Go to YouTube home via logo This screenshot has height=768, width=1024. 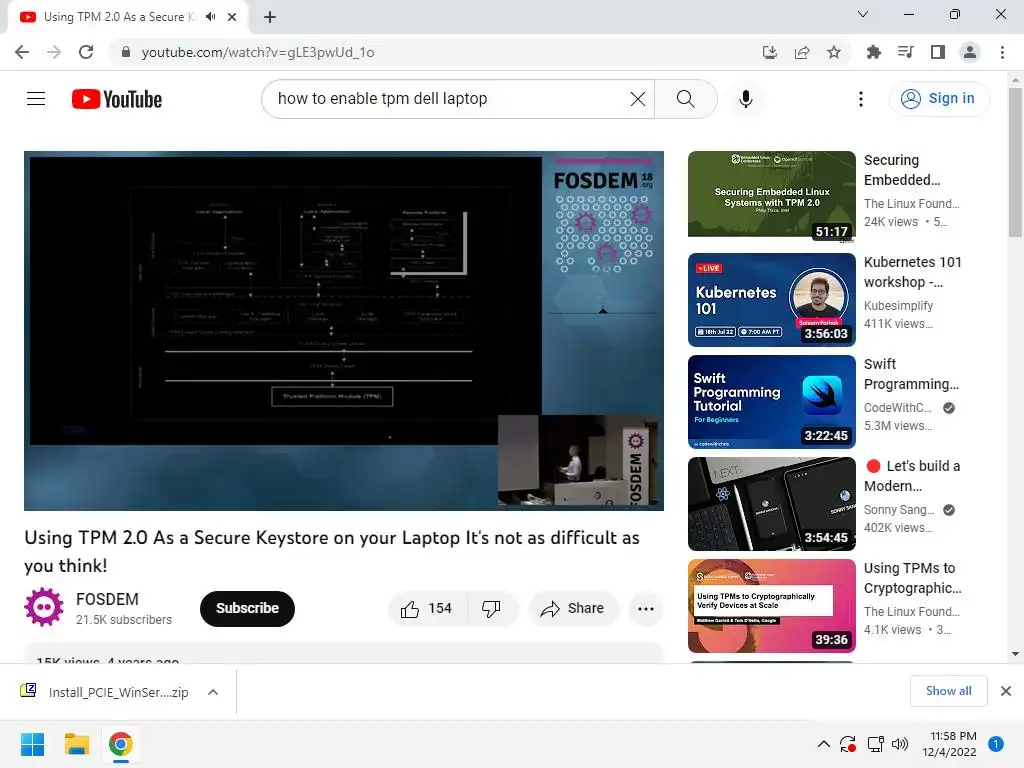pyautogui.click(x=117, y=99)
